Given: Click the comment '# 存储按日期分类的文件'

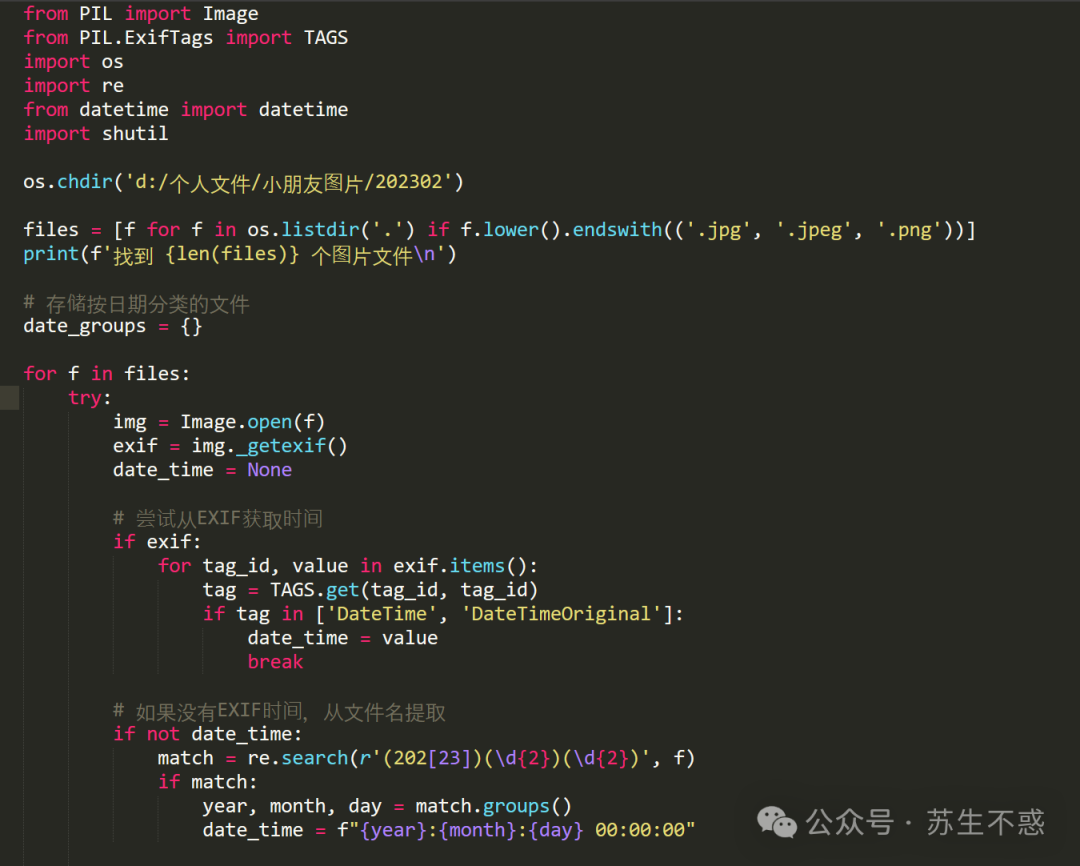Looking at the screenshot, I should pyautogui.click(x=136, y=304).
